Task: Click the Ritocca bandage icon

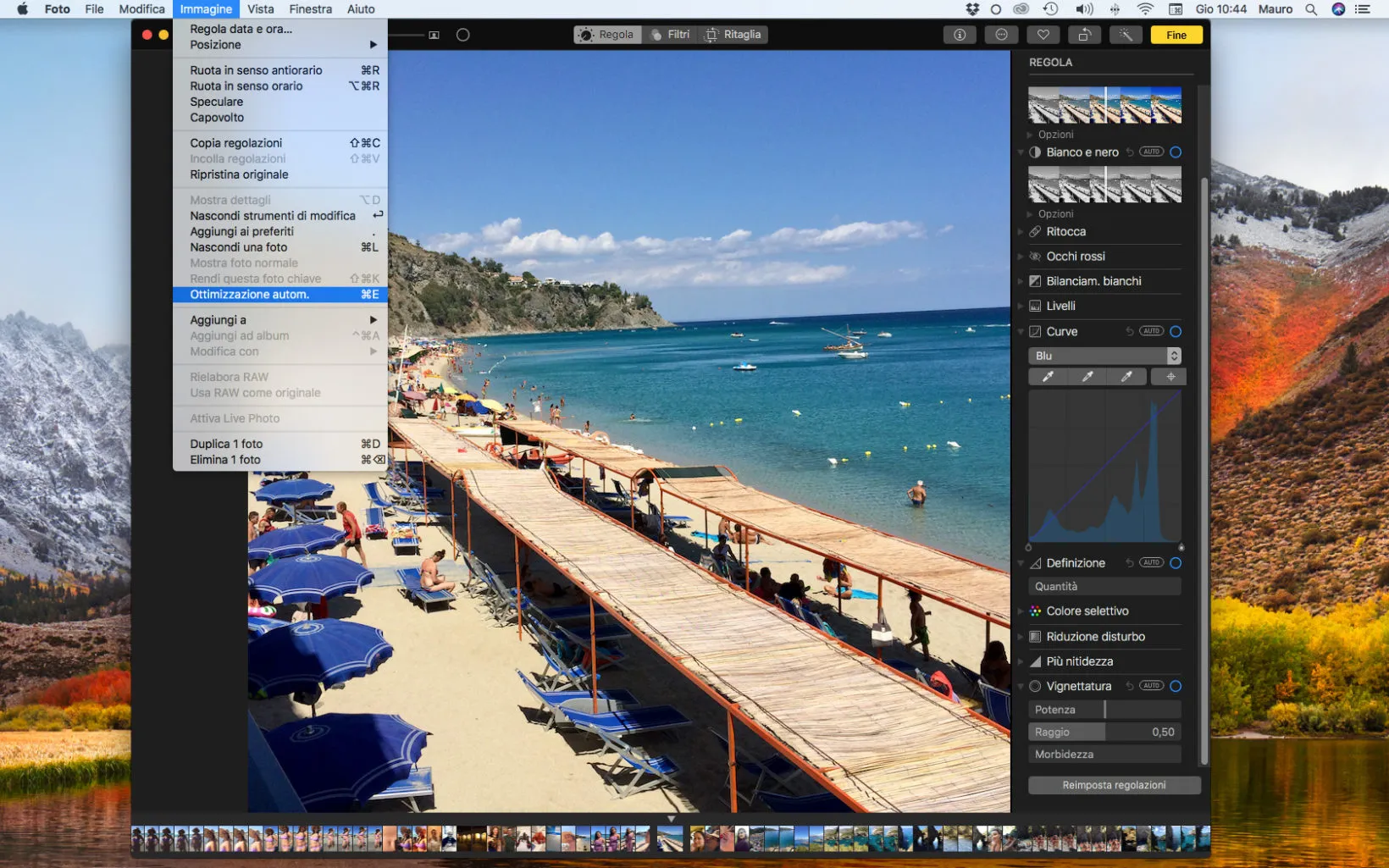Action: pyautogui.click(x=1035, y=231)
